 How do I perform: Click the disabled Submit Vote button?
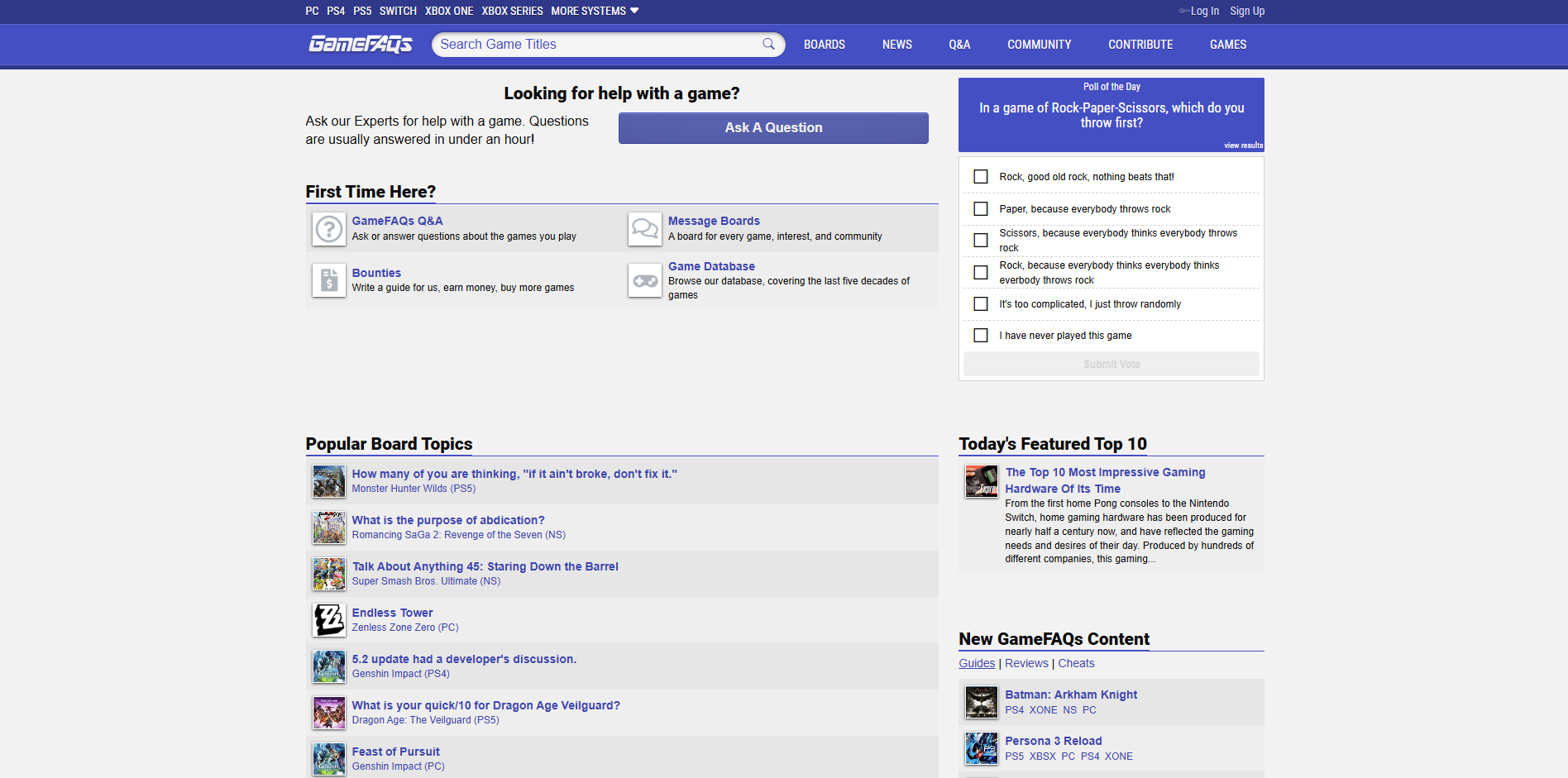click(1111, 364)
